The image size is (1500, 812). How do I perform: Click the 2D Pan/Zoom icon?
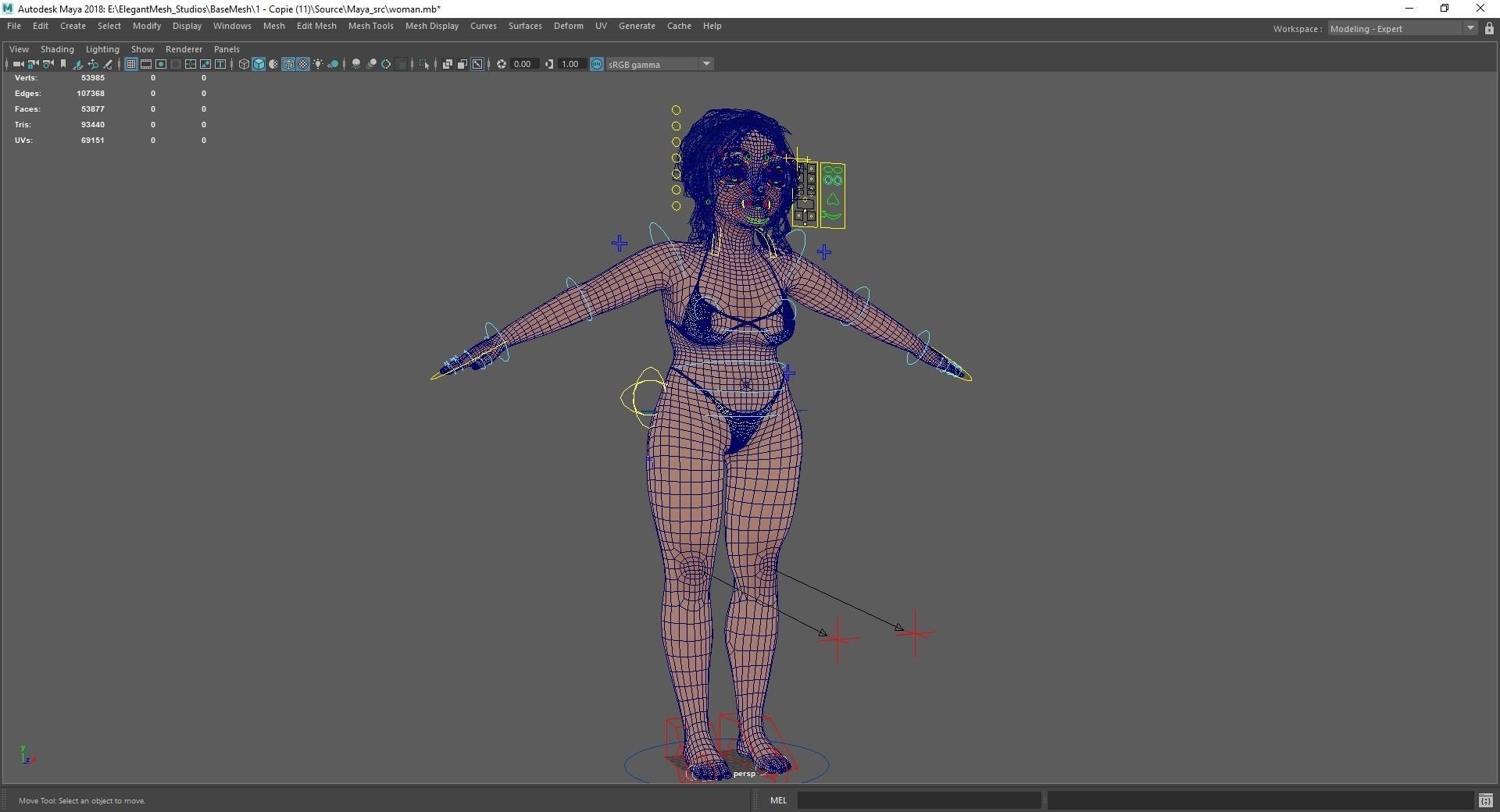tap(93, 64)
